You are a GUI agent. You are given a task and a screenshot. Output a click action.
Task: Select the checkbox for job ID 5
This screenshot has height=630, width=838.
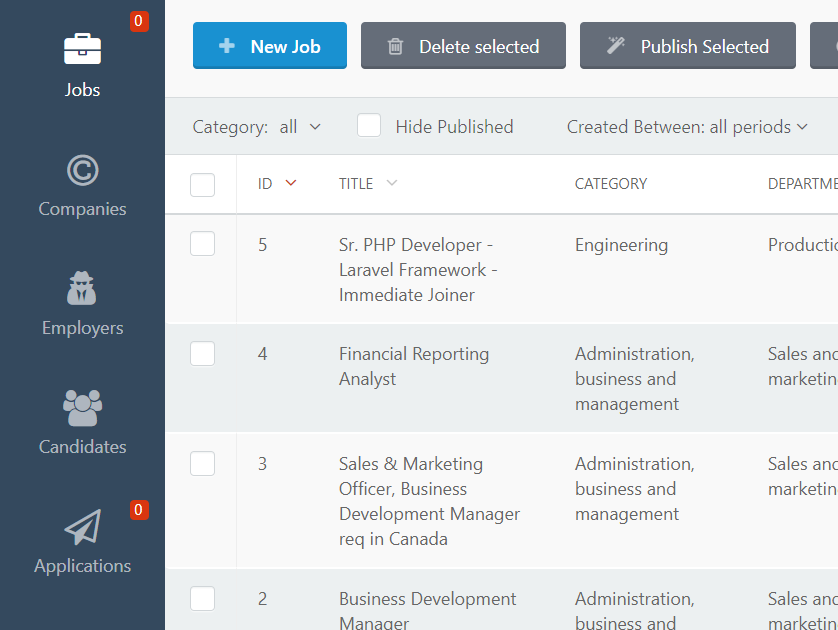(x=203, y=244)
